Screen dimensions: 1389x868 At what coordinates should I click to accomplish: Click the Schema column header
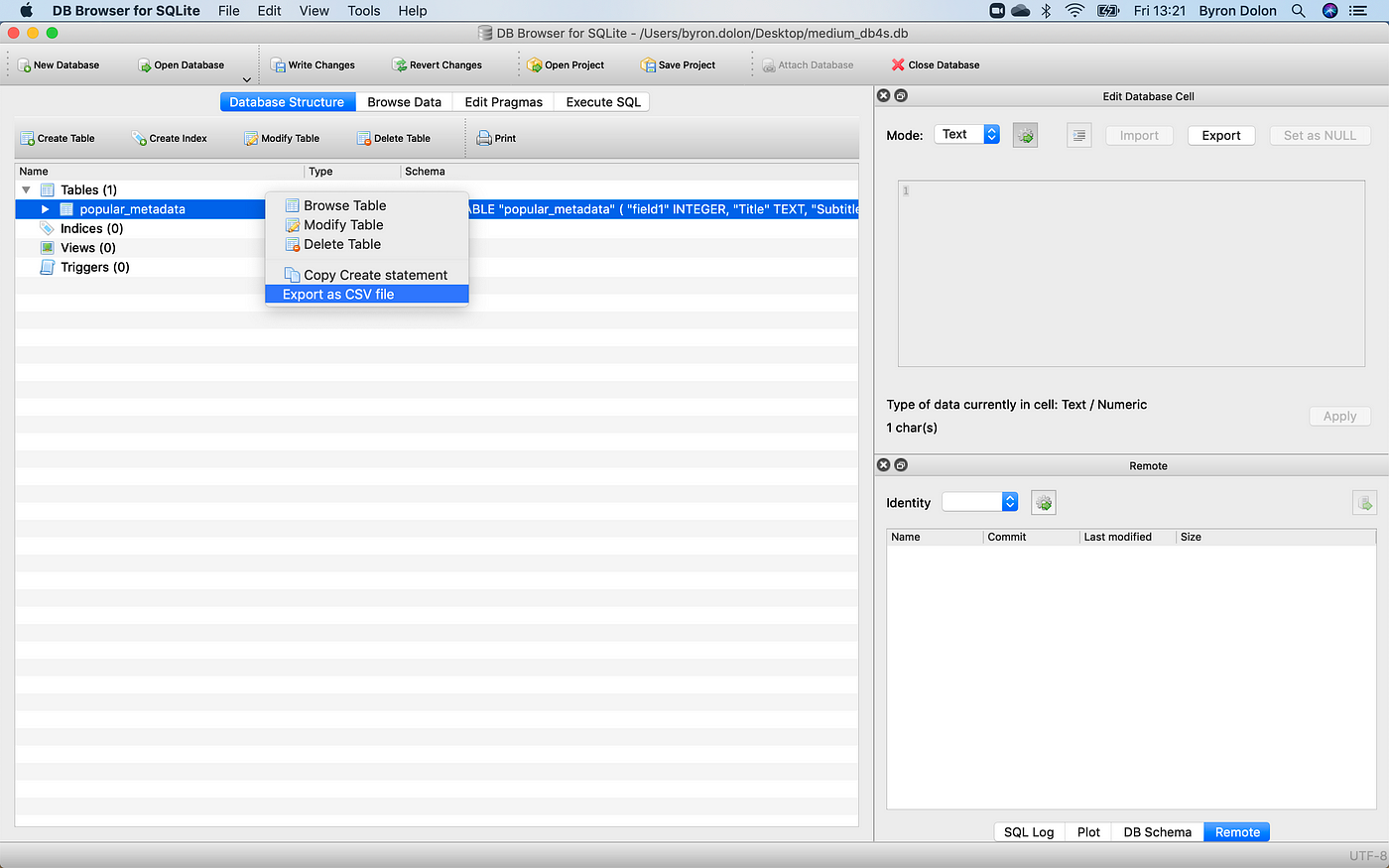coord(629,172)
